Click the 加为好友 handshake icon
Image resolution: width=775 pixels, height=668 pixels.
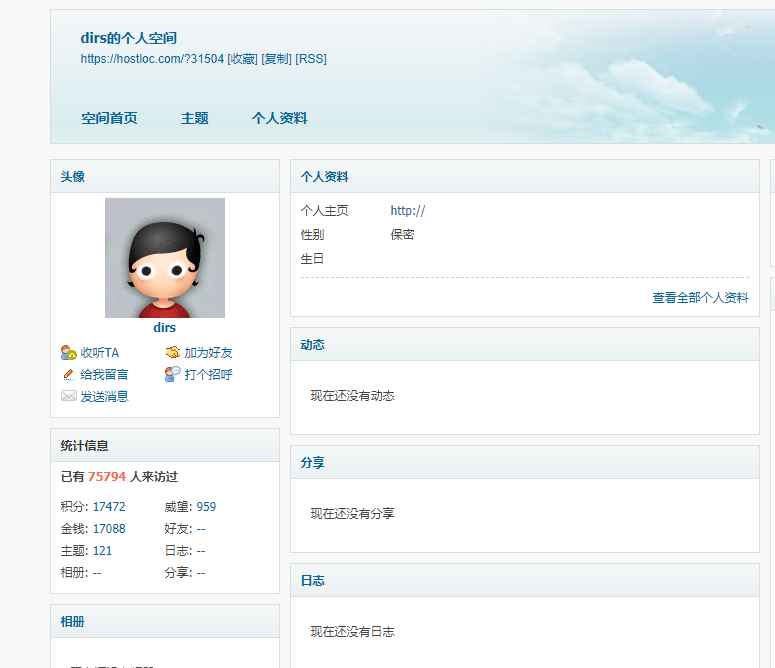point(172,352)
